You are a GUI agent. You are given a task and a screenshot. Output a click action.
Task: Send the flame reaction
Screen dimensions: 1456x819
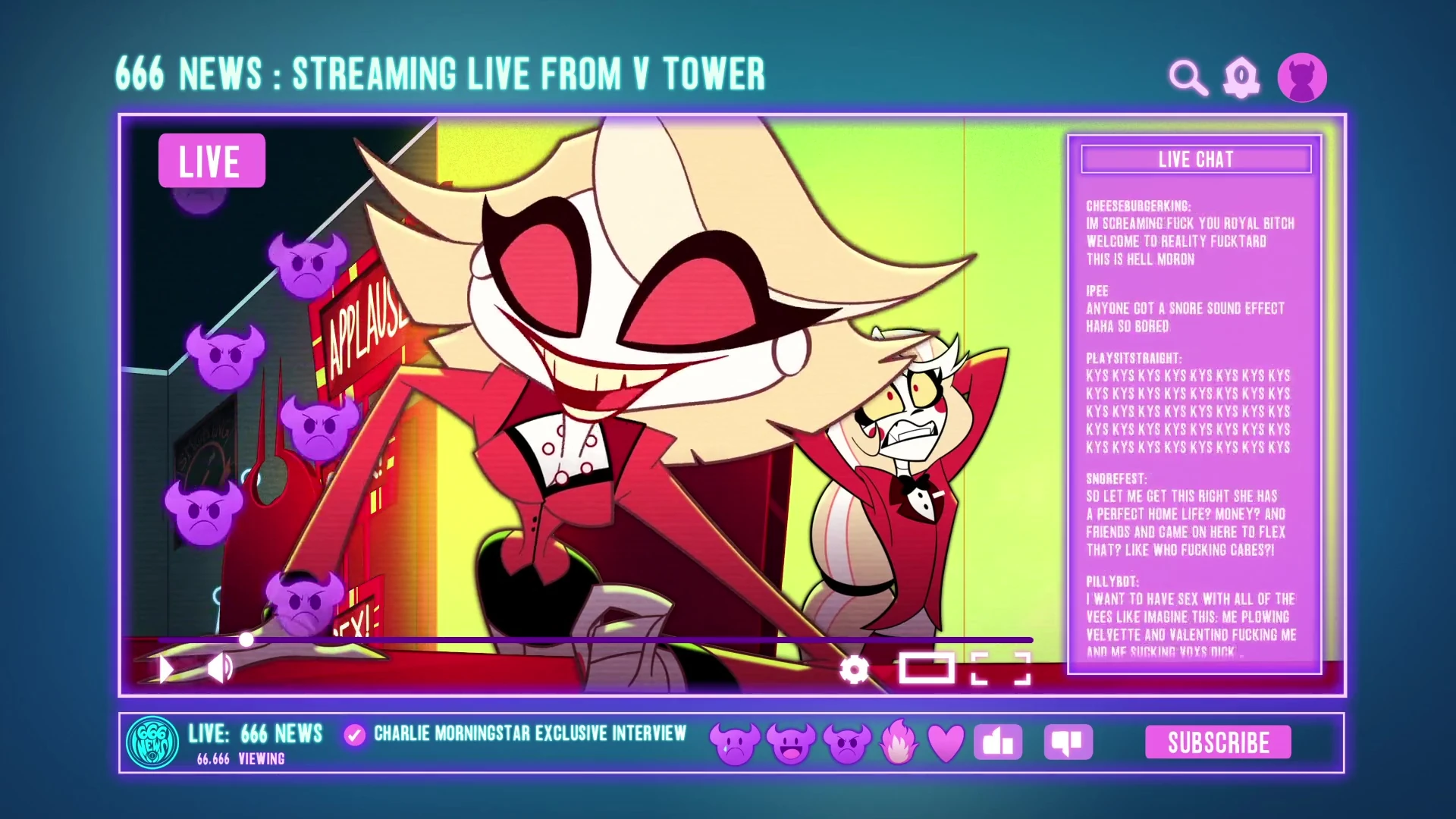(x=899, y=742)
